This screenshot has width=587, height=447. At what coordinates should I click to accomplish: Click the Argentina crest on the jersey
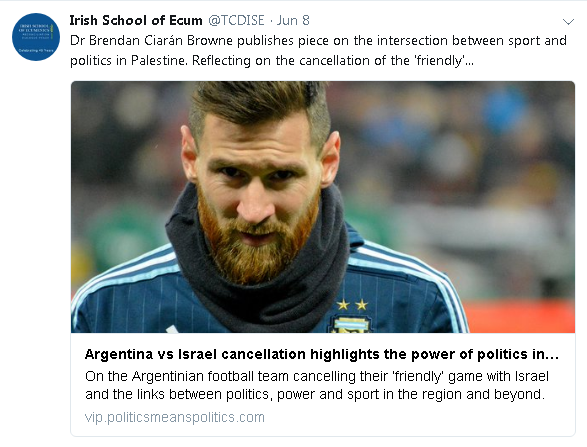pos(350,324)
